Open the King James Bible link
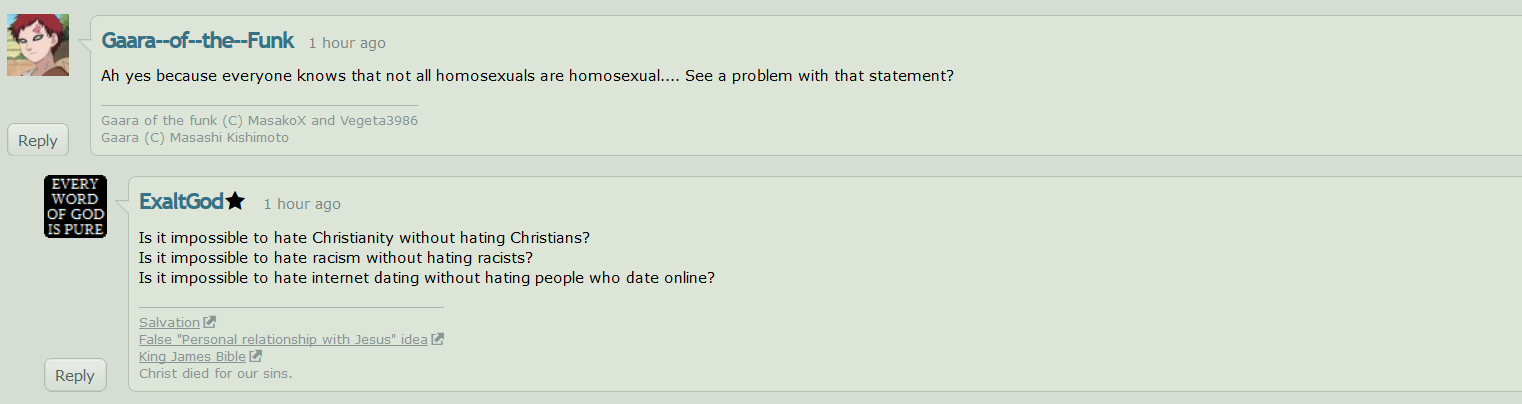This screenshot has width=1522, height=404. pos(192,356)
